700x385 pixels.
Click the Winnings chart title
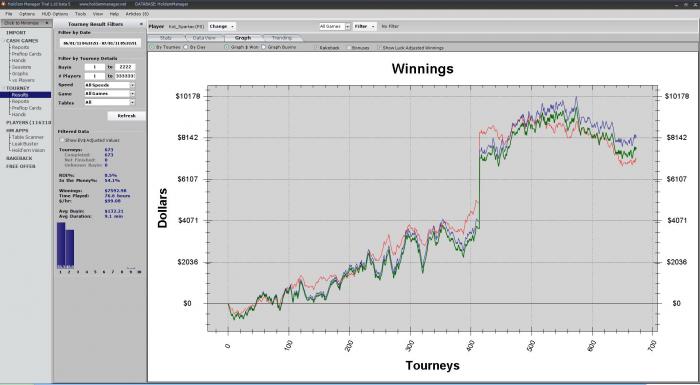click(x=422, y=69)
